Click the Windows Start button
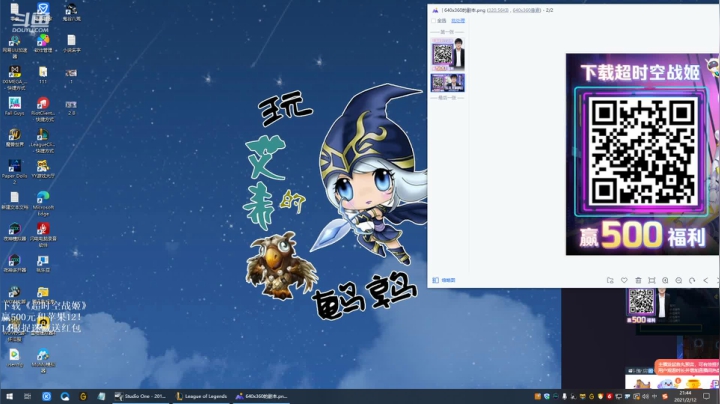 (9, 396)
